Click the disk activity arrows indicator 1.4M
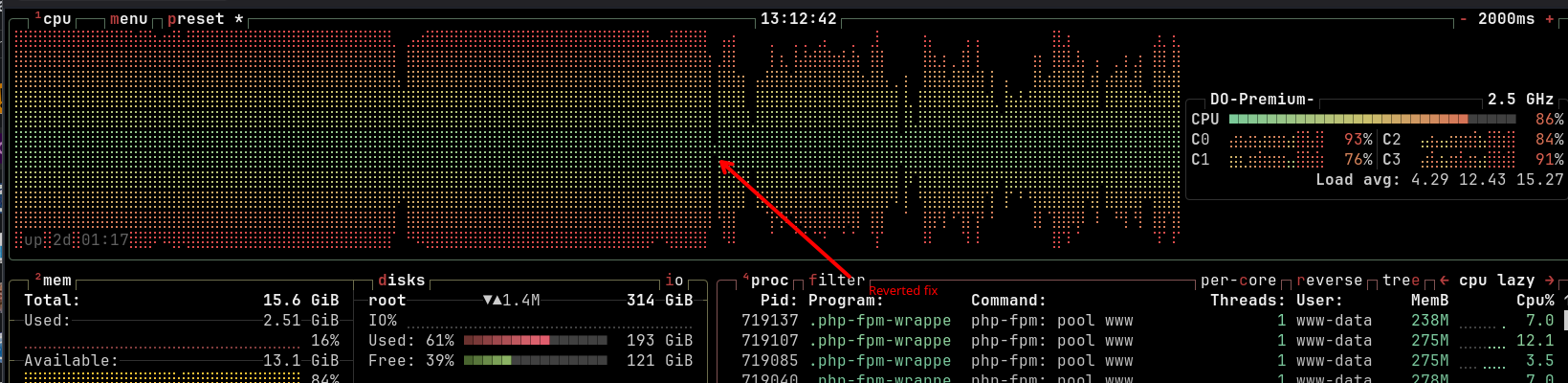Image resolution: width=1568 pixels, height=383 pixels. [x=512, y=301]
